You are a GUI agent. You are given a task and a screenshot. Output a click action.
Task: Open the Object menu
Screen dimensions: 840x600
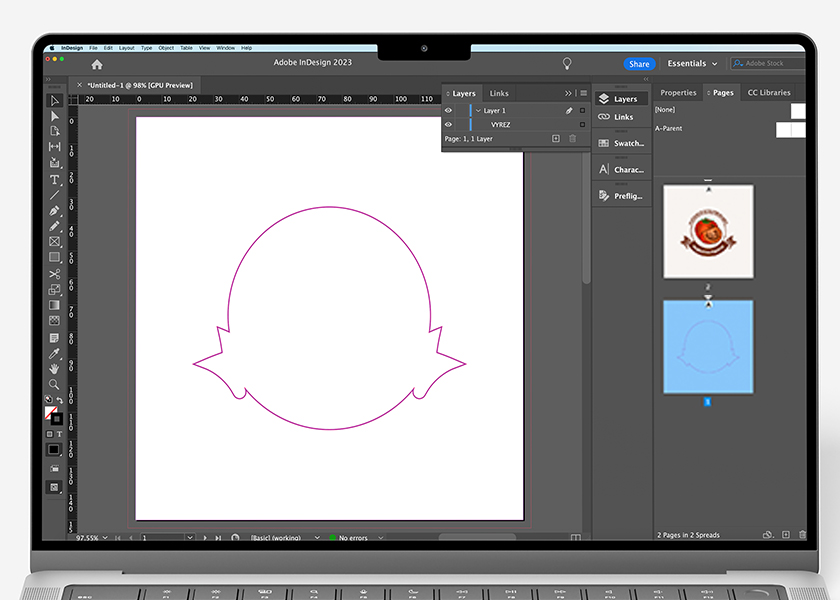pyautogui.click(x=166, y=48)
